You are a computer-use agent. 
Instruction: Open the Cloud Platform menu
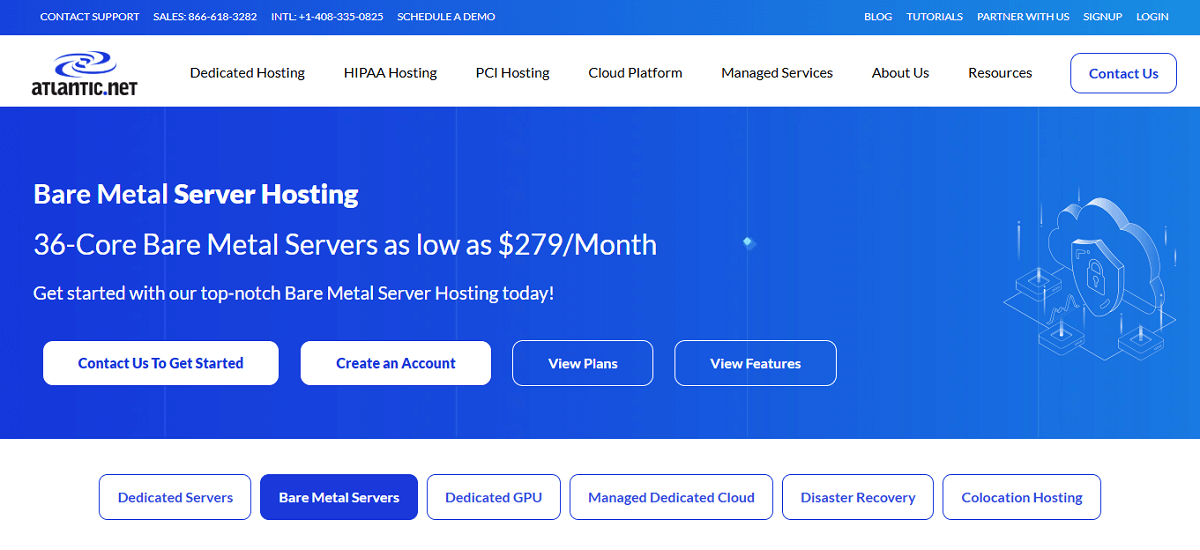pyautogui.click(x=636, y=73)
